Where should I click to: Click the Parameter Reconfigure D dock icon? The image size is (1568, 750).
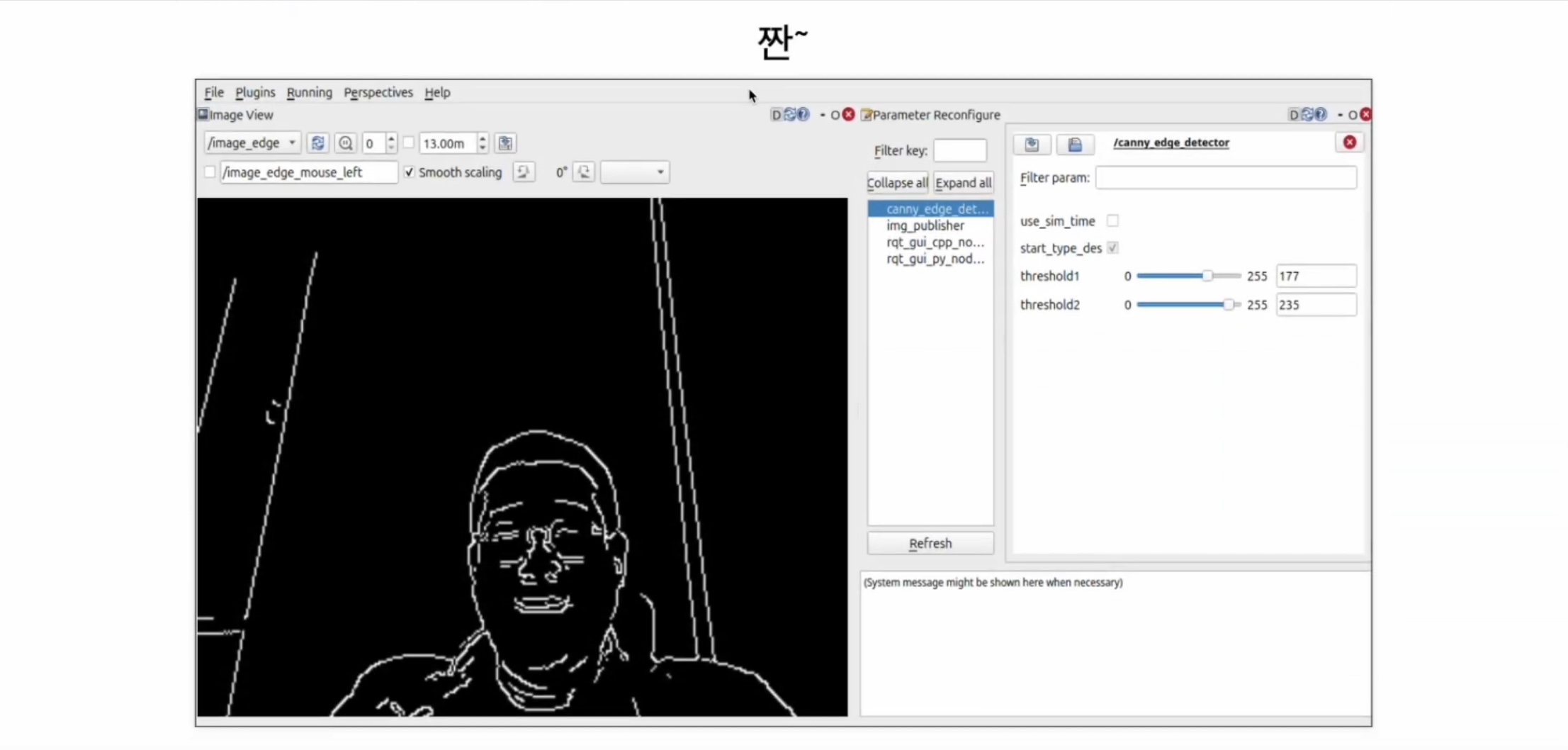tap(1294, 115)
